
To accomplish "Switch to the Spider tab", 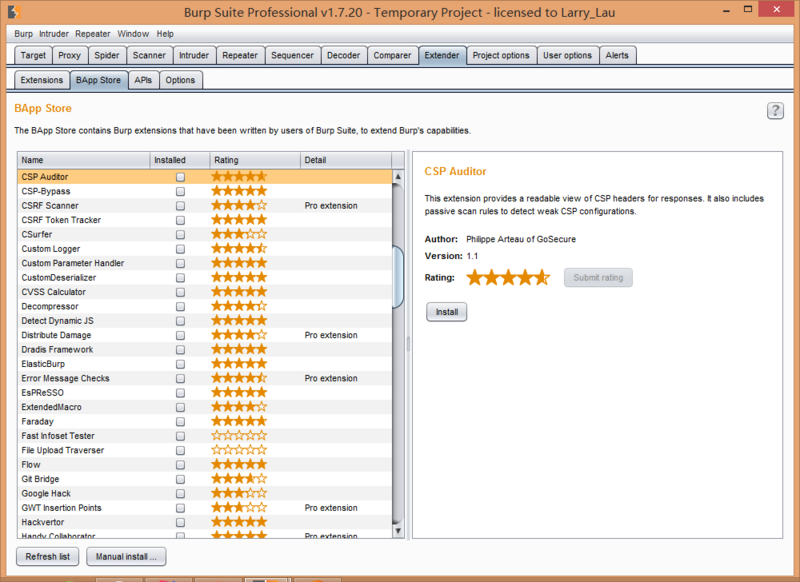I will point(107,55).
